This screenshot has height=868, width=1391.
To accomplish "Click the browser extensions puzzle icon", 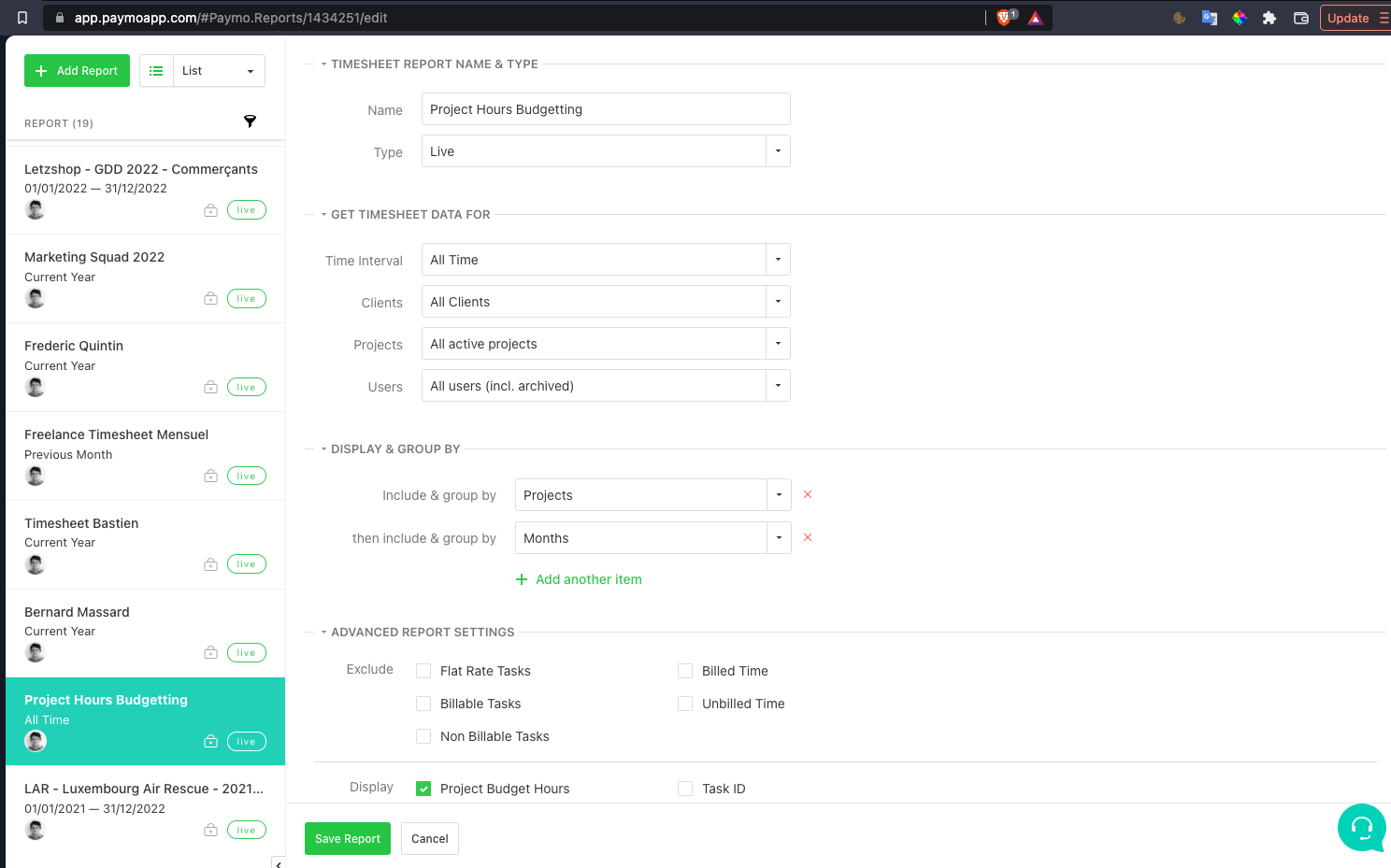I will pyautogui.click(x=1269, y=18).
